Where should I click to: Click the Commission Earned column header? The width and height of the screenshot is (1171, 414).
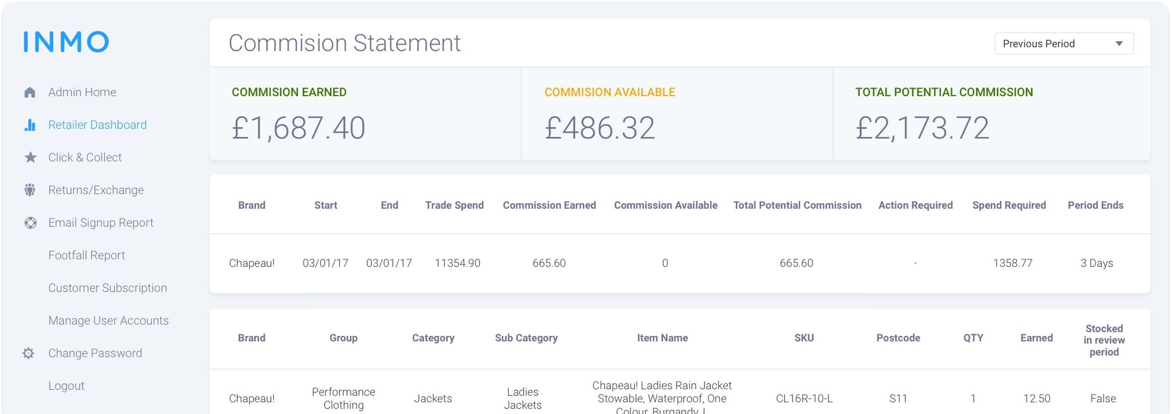549,205
